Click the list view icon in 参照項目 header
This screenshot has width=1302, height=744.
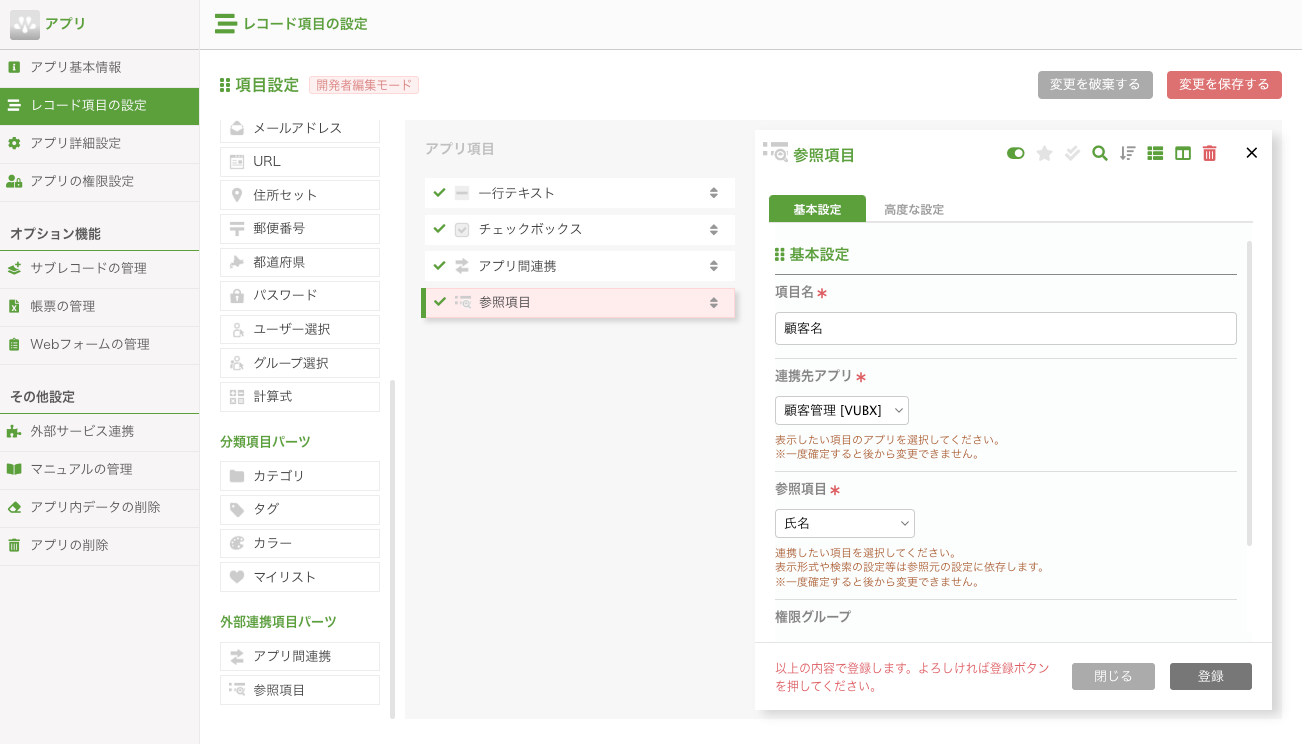click(x=1155, y=153)
